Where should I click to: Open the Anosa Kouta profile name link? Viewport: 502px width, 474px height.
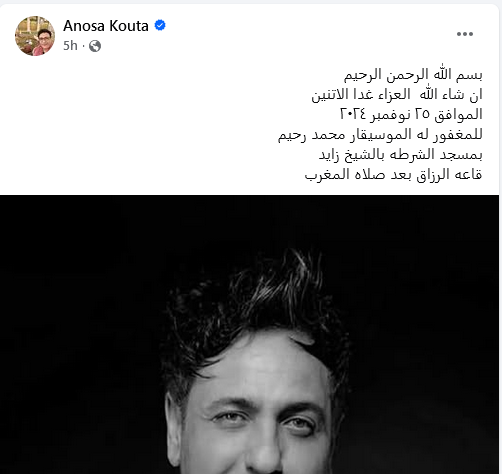click(x=106, y=26)
